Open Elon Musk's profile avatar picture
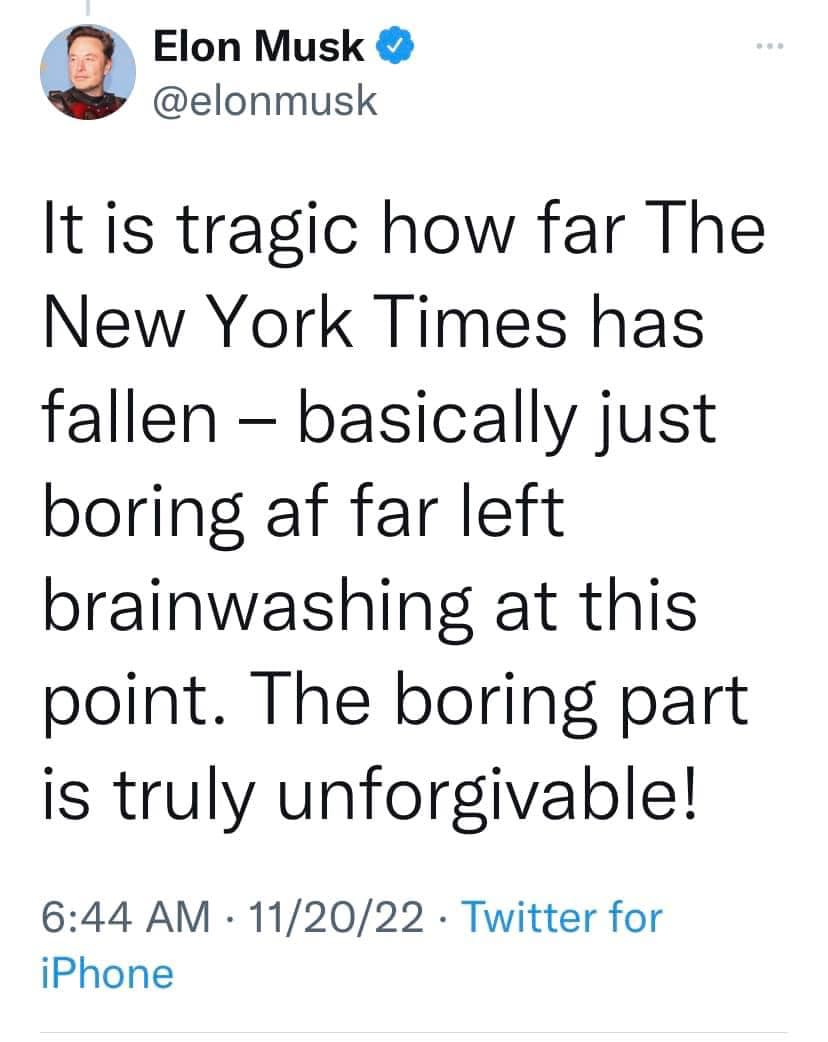828x1042 pixels. pyautogui.click(x=88, y=72)
